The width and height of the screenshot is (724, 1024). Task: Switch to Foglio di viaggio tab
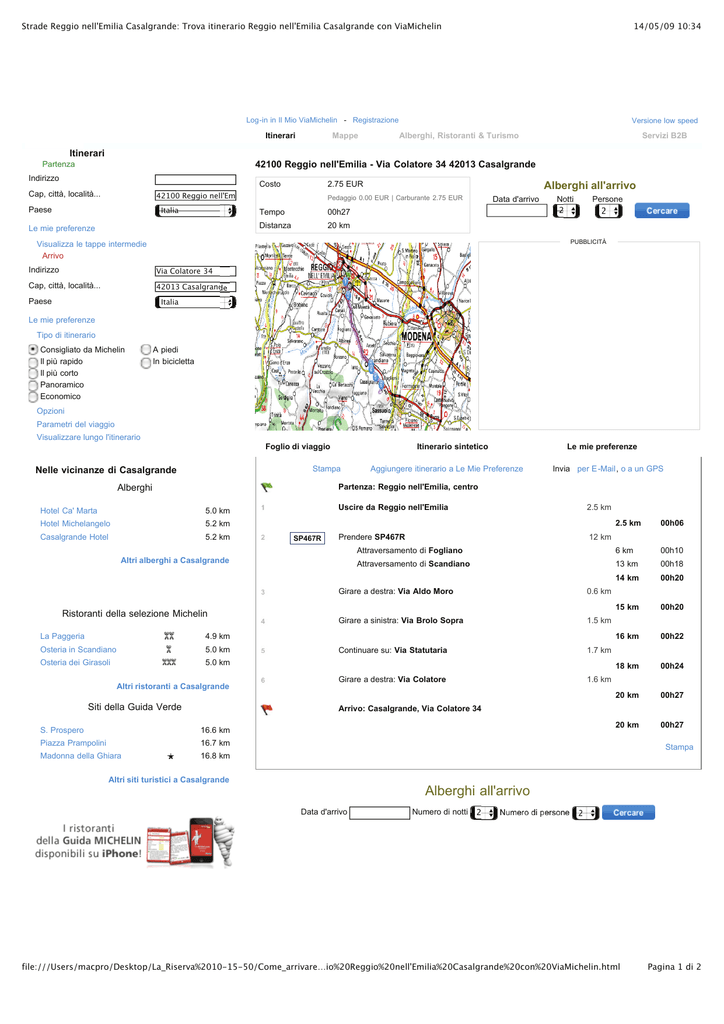pos(298,447)
